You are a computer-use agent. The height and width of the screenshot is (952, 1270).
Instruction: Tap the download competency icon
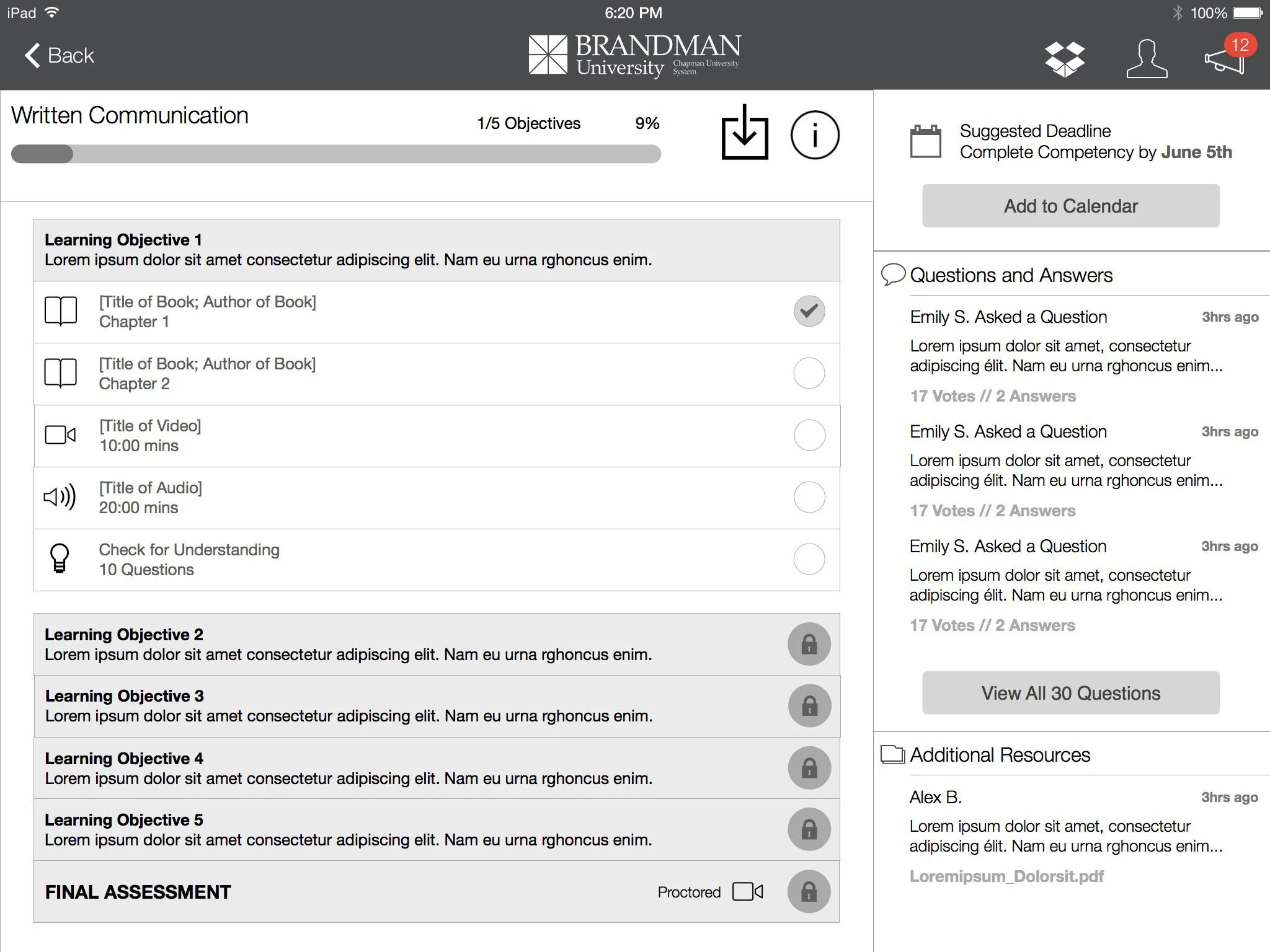(x=744, y=133)
